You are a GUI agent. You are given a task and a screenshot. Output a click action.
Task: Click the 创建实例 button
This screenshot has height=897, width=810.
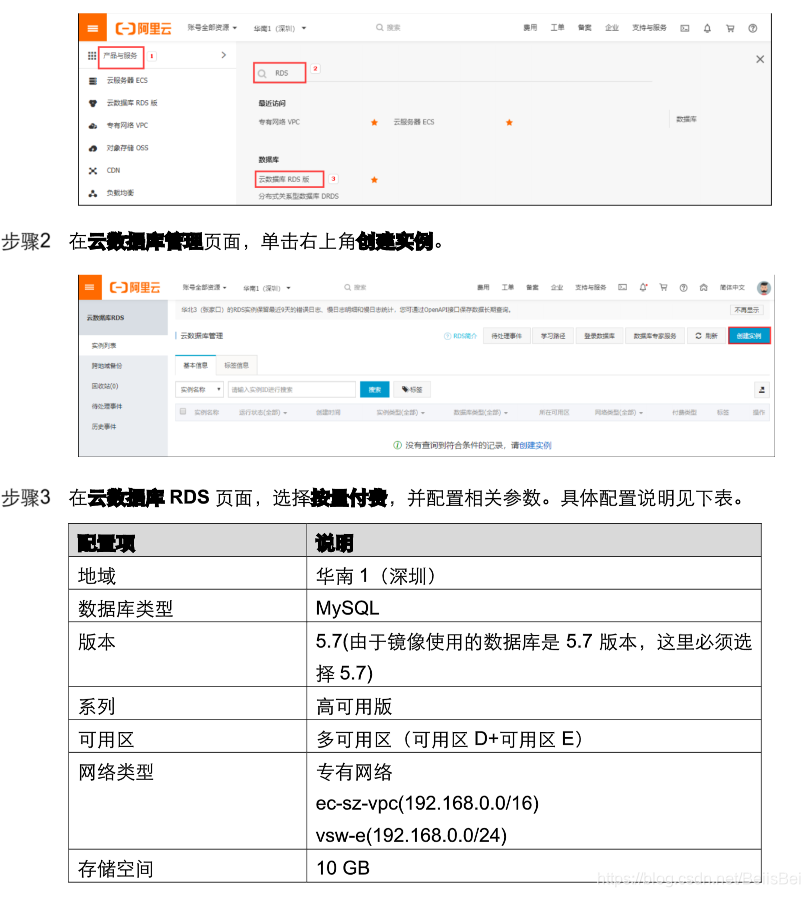[x=750, y=337]
